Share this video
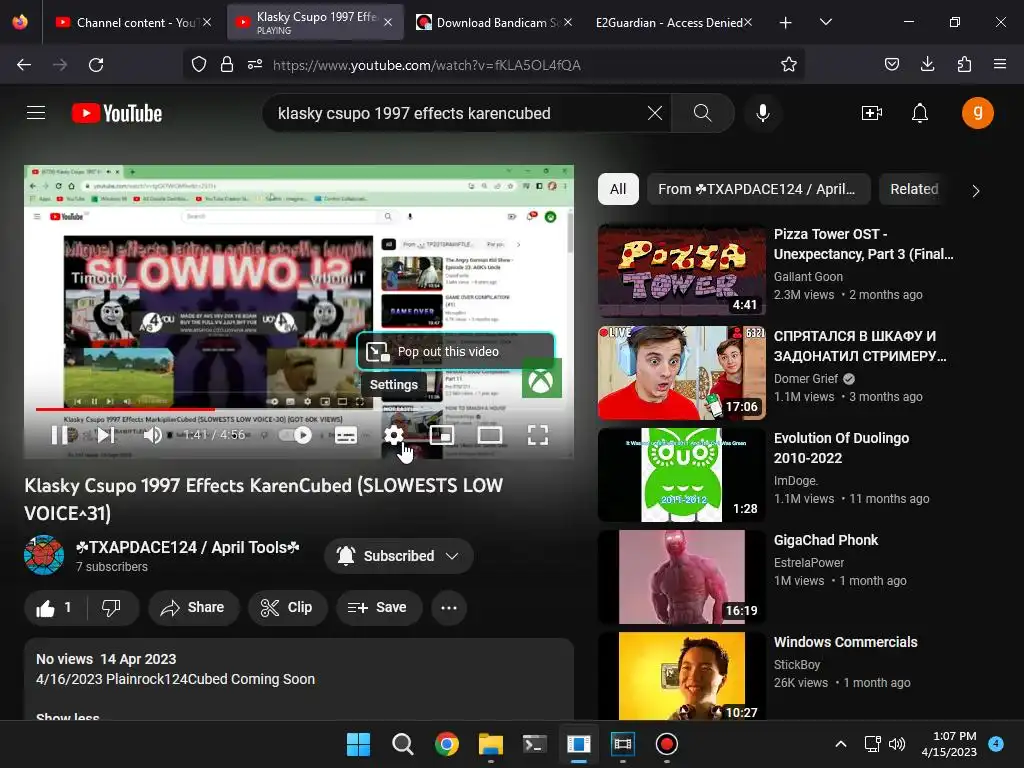Screen dimensions: 1024x768 click(193, 608)
